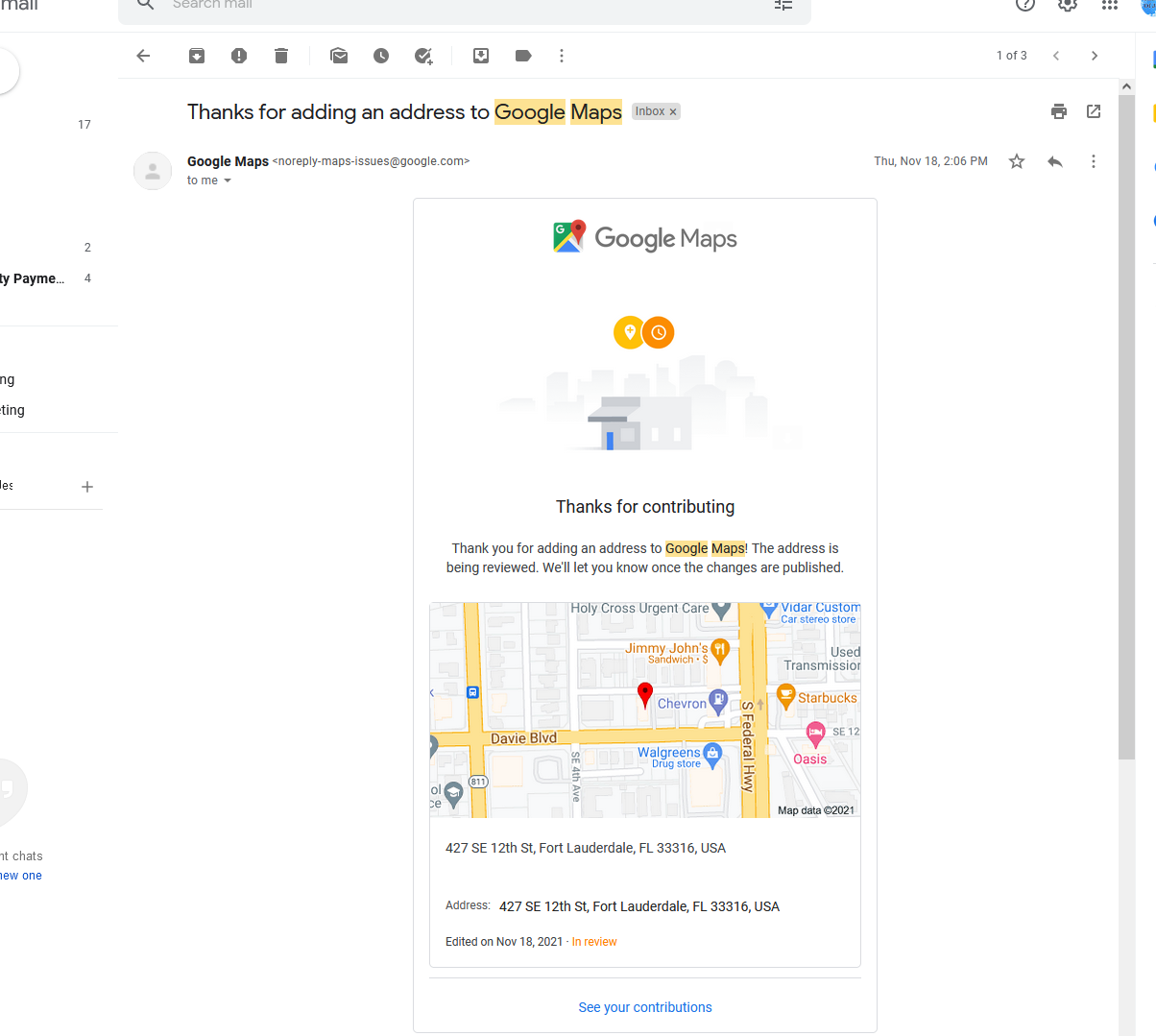Click the Walgreens marker on the map

711,755
